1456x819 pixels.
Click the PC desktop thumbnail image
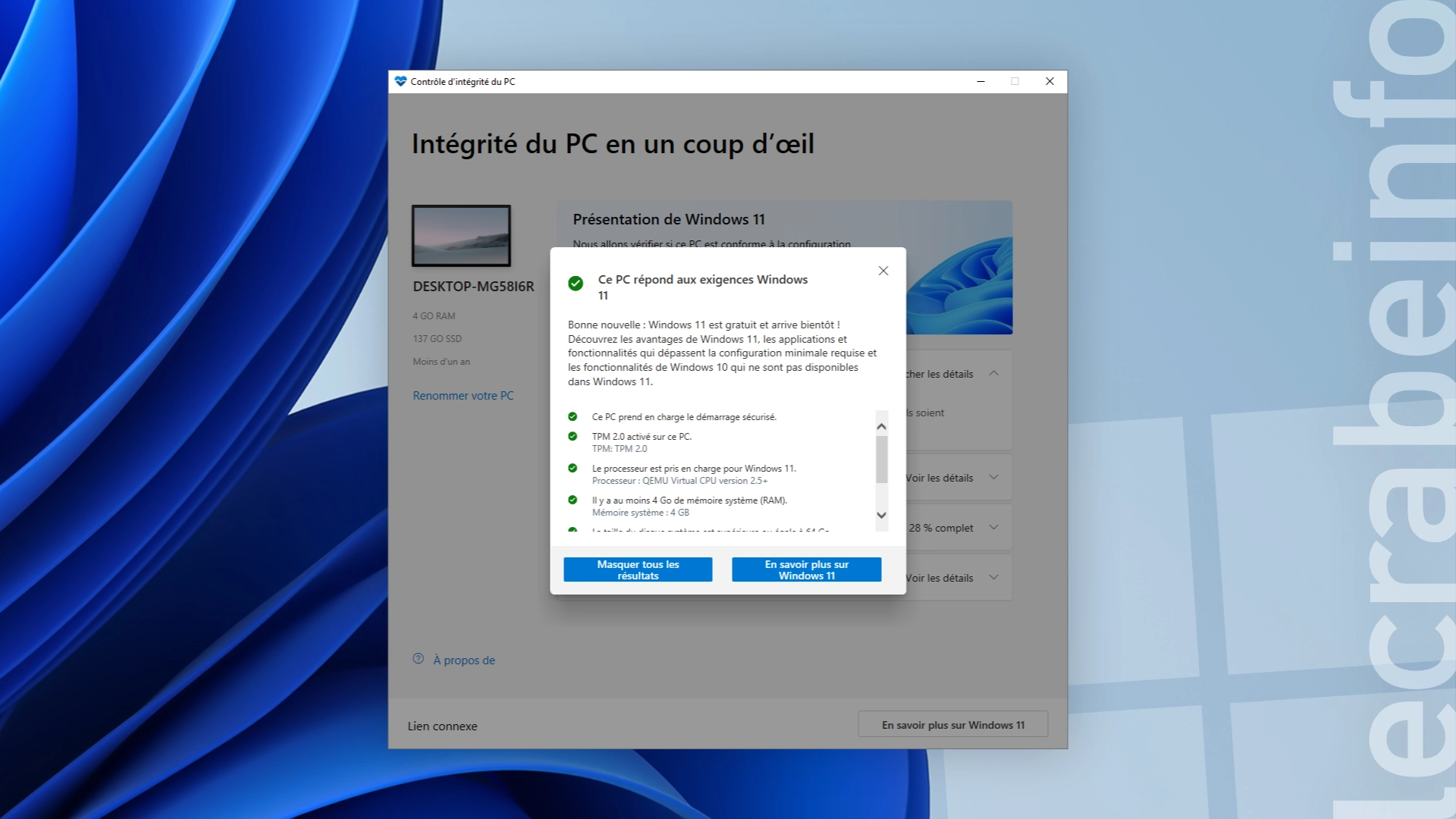click(x=461, y=236)
